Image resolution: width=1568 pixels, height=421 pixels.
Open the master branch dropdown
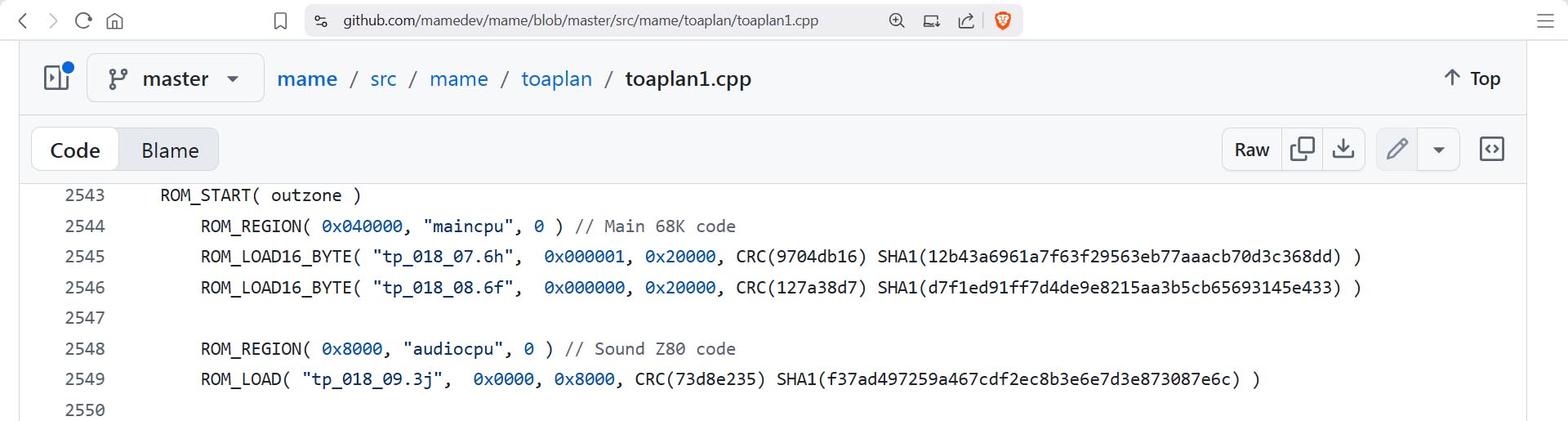(x=175, y=78)
